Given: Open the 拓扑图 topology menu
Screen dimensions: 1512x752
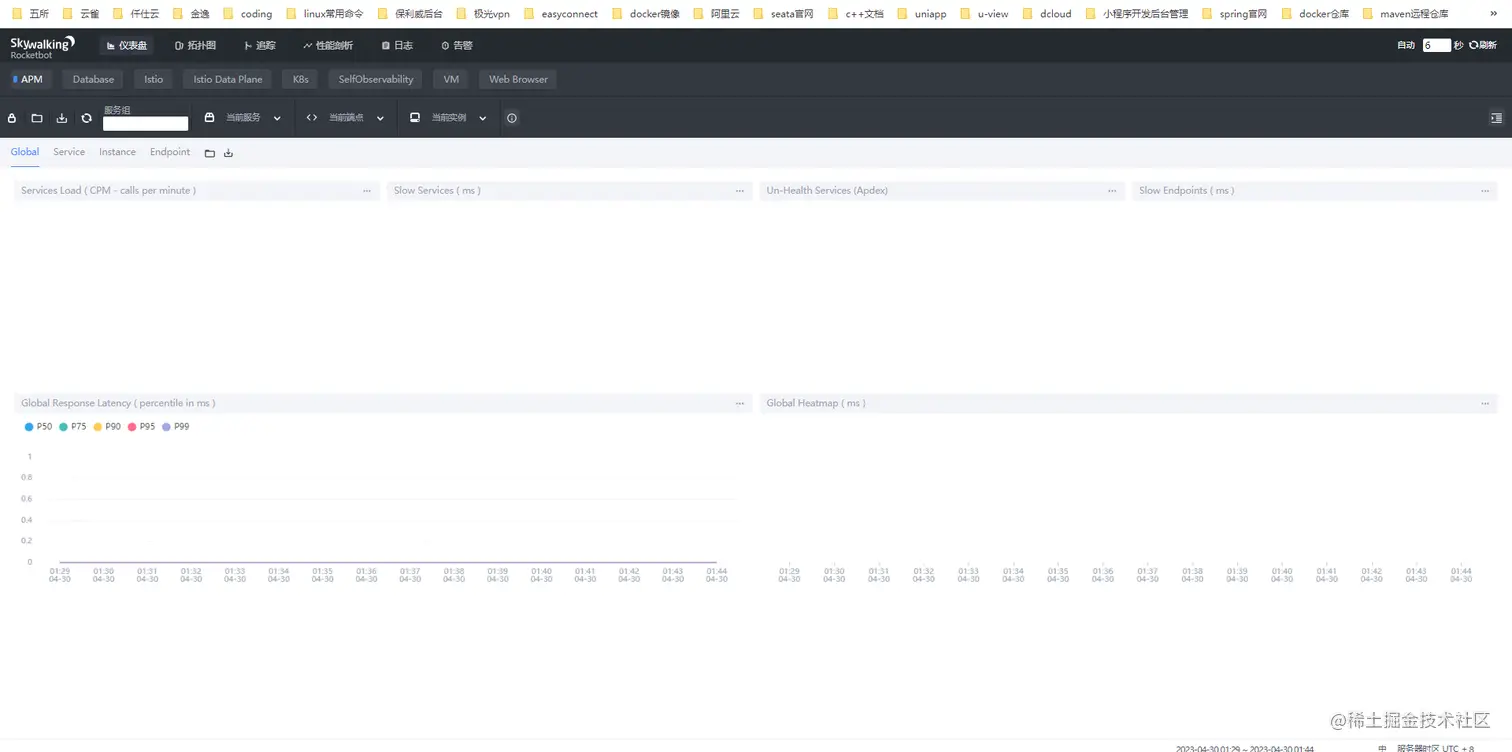Looking at the screenshot, I should [x=195, y=45].
